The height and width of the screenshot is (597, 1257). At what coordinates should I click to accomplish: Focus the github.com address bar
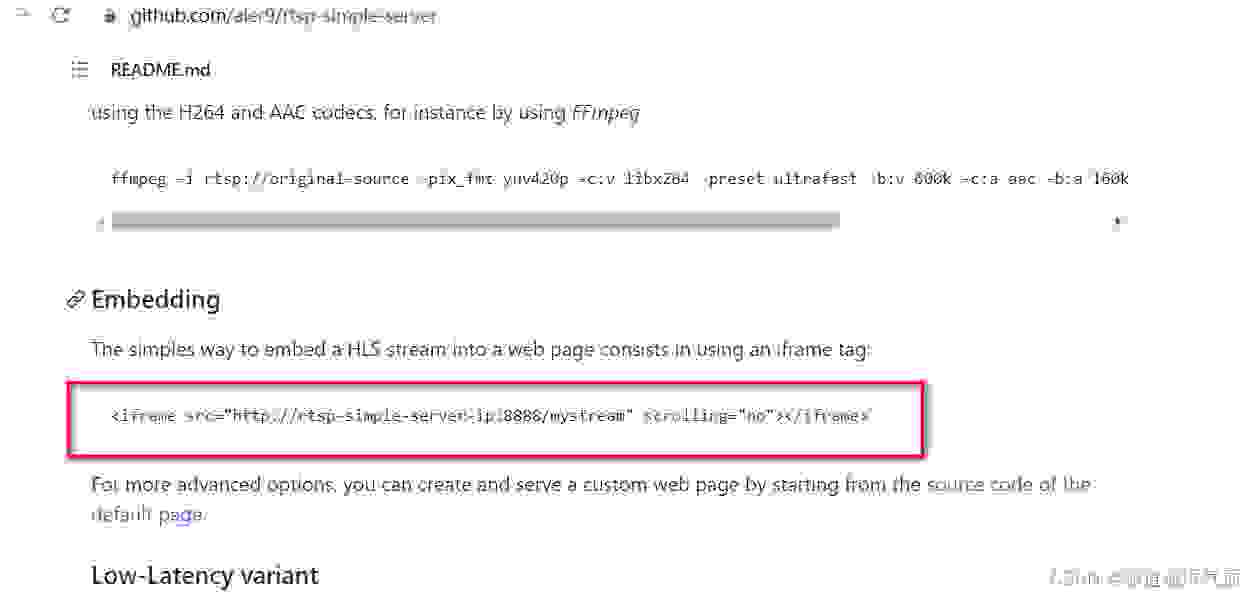point(283,16)
